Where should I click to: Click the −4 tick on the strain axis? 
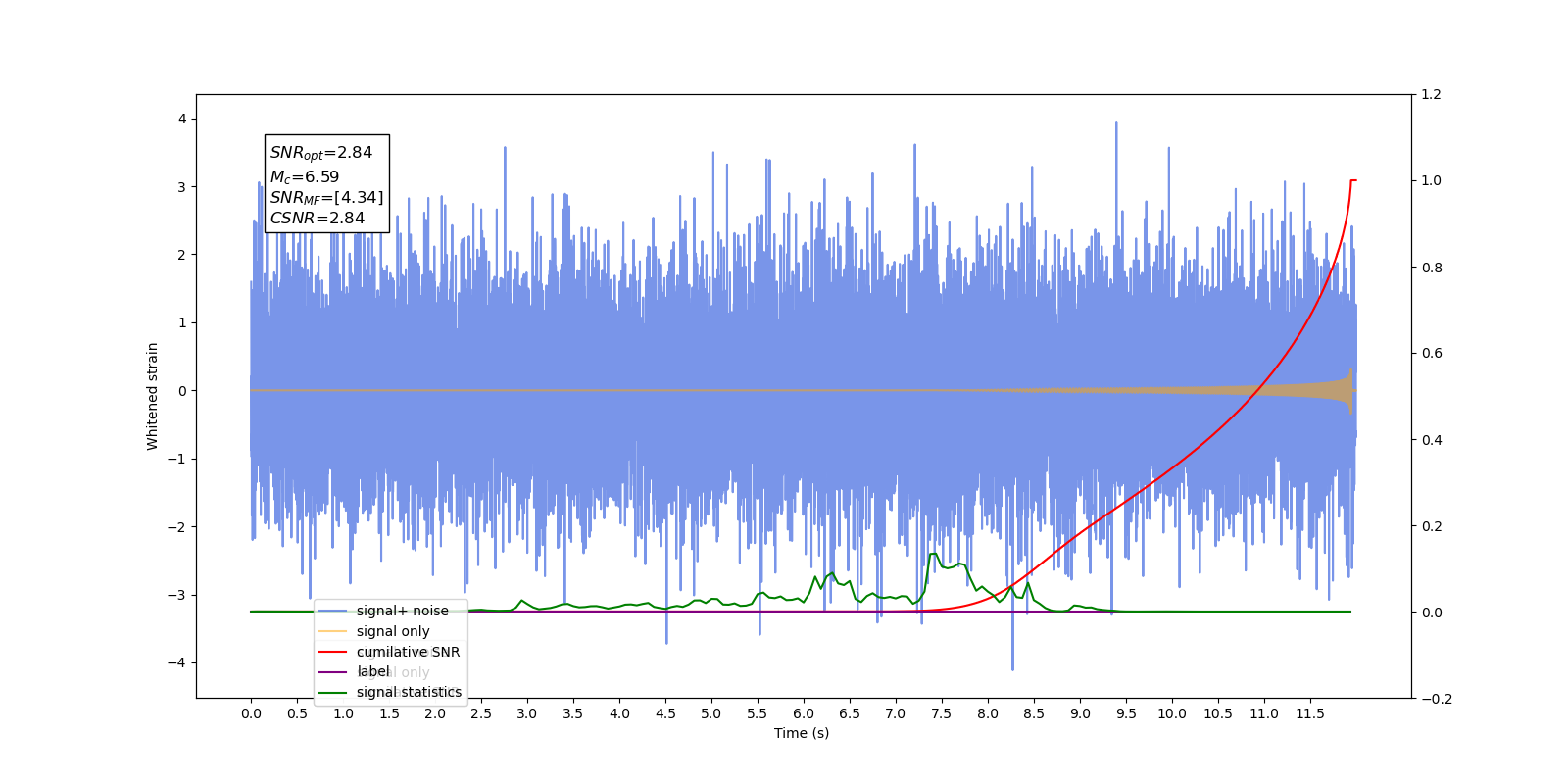tap(176, 662)
